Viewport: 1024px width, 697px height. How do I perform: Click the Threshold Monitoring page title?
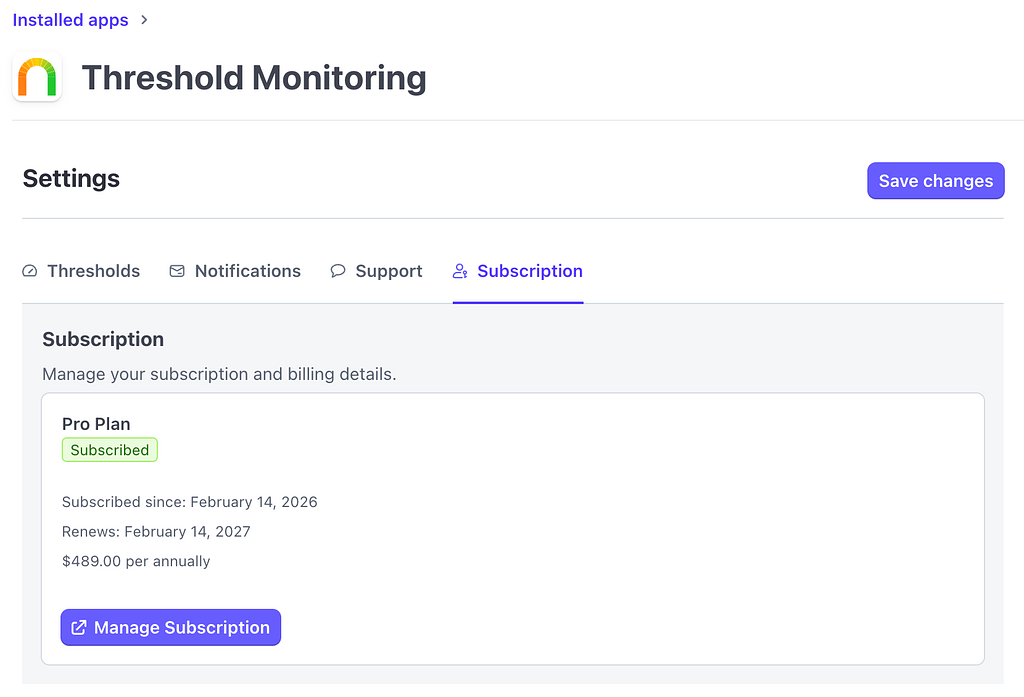[x=254, y=78]
